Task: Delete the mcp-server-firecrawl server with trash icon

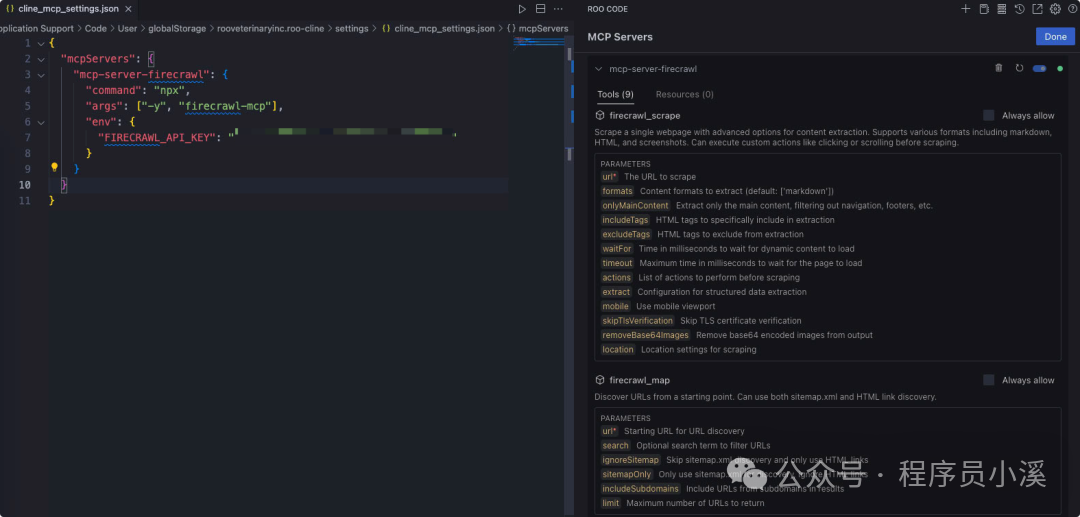Action: pyautogui.click(x=999, y=68)
